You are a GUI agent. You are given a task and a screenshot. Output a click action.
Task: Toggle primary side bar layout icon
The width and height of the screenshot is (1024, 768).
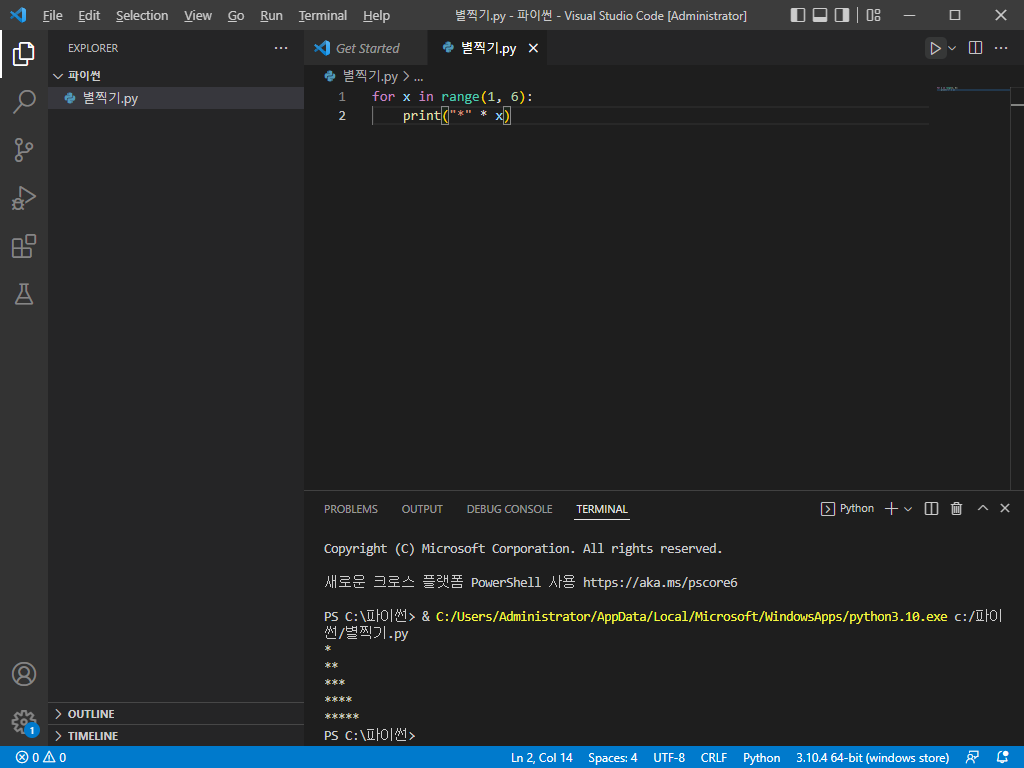[797, 15]
